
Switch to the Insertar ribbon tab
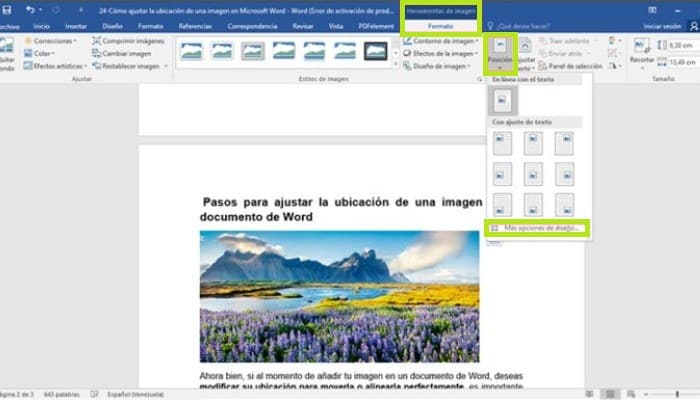[76, 26]
